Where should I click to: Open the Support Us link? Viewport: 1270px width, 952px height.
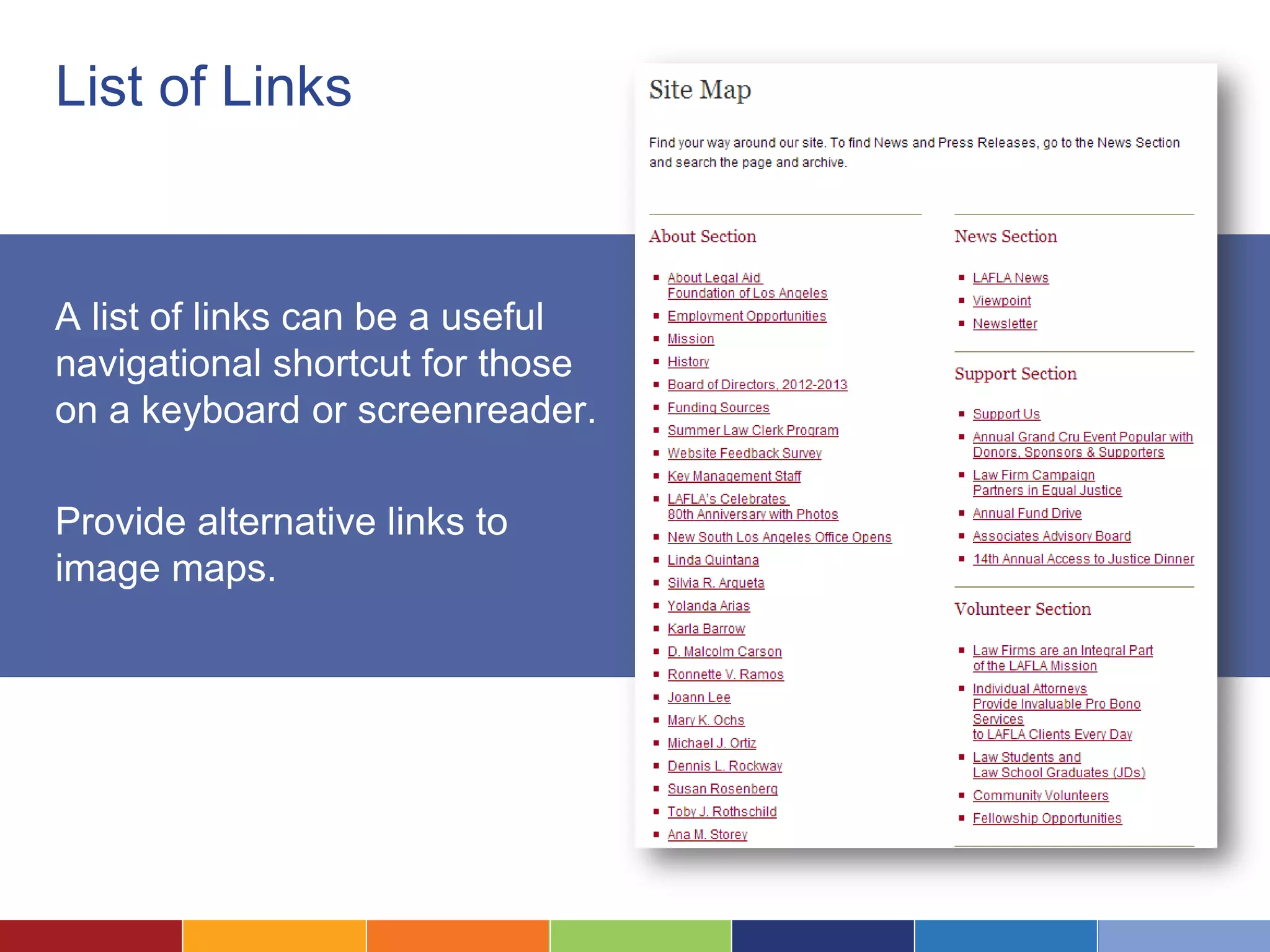pyautogui.click(x=1006, y=415)
